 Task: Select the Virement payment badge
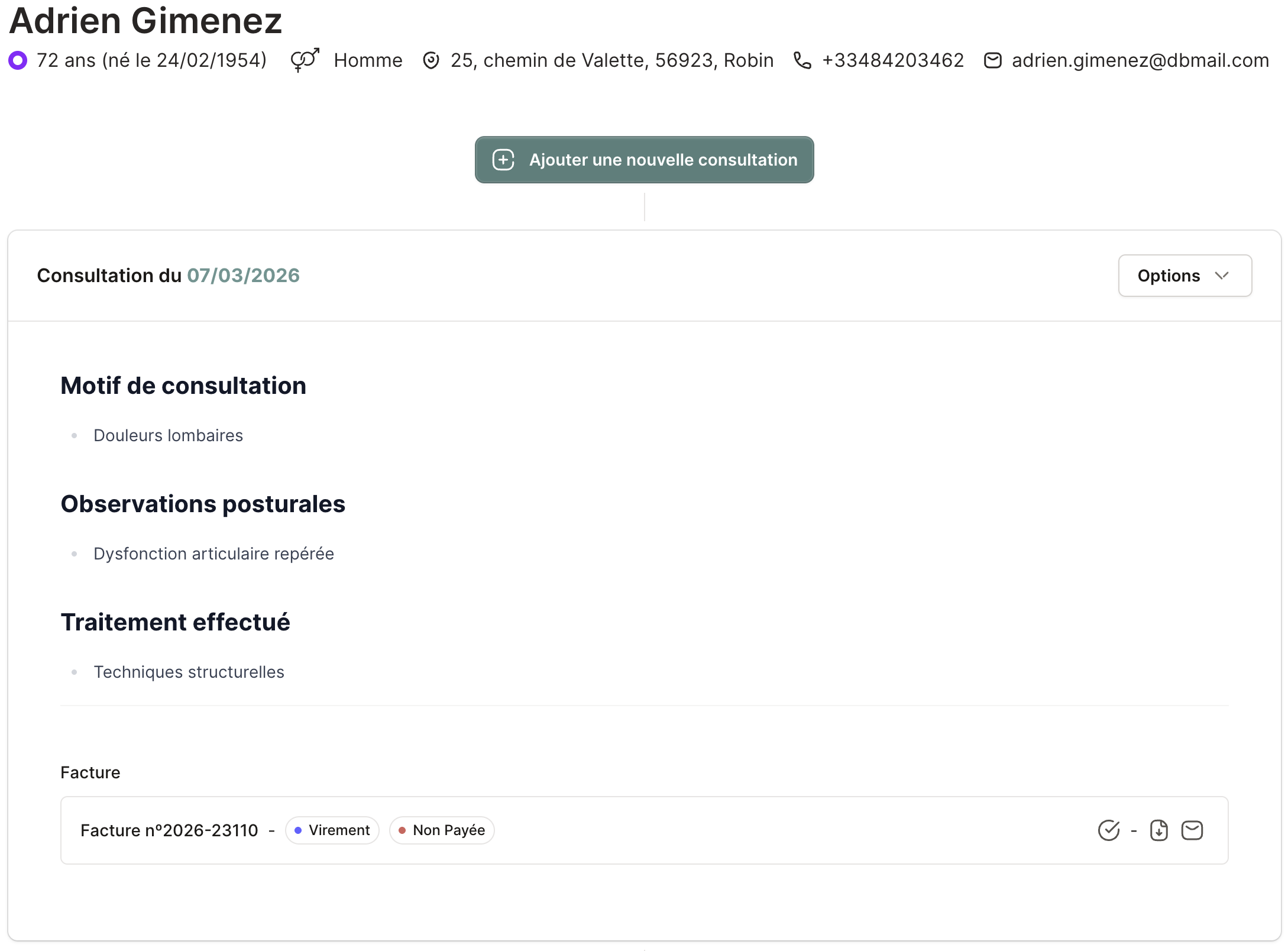(332, 830)
